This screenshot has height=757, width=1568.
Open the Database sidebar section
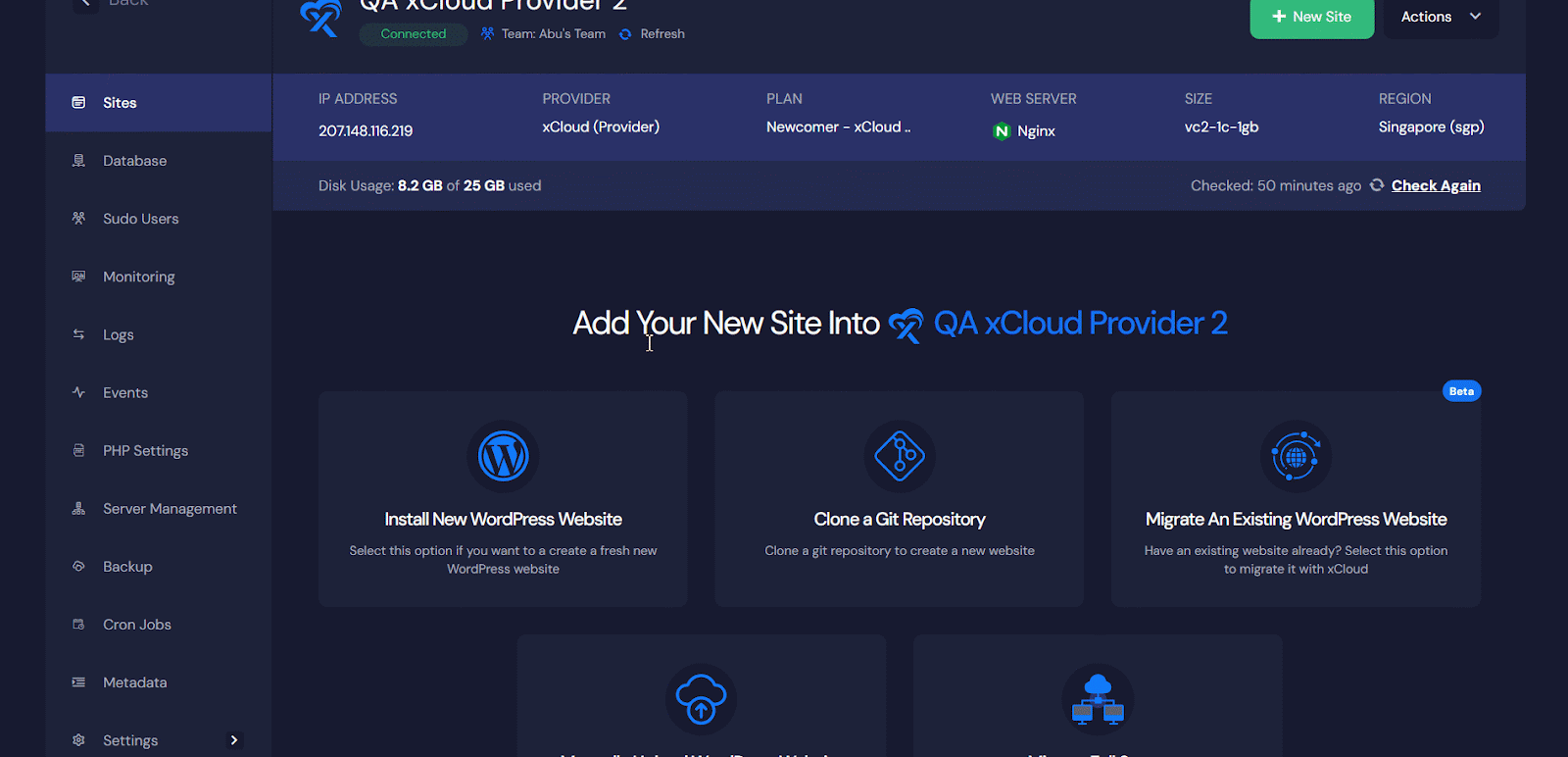pyautogui.click(x=158, y=161)
